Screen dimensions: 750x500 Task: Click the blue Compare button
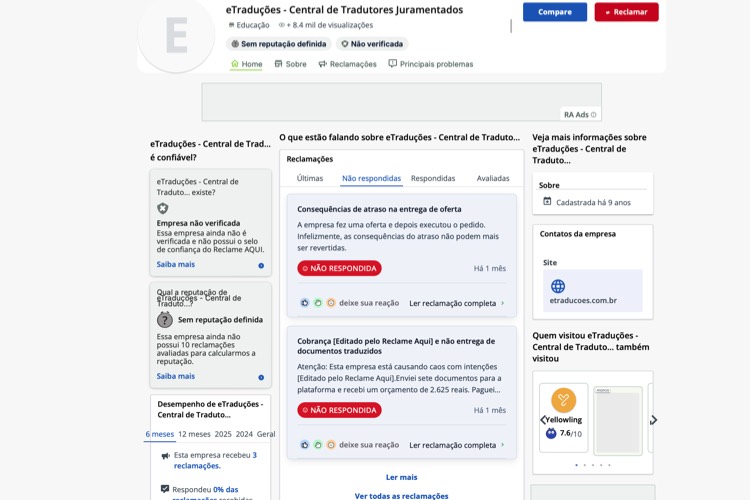tap(554, 12)
